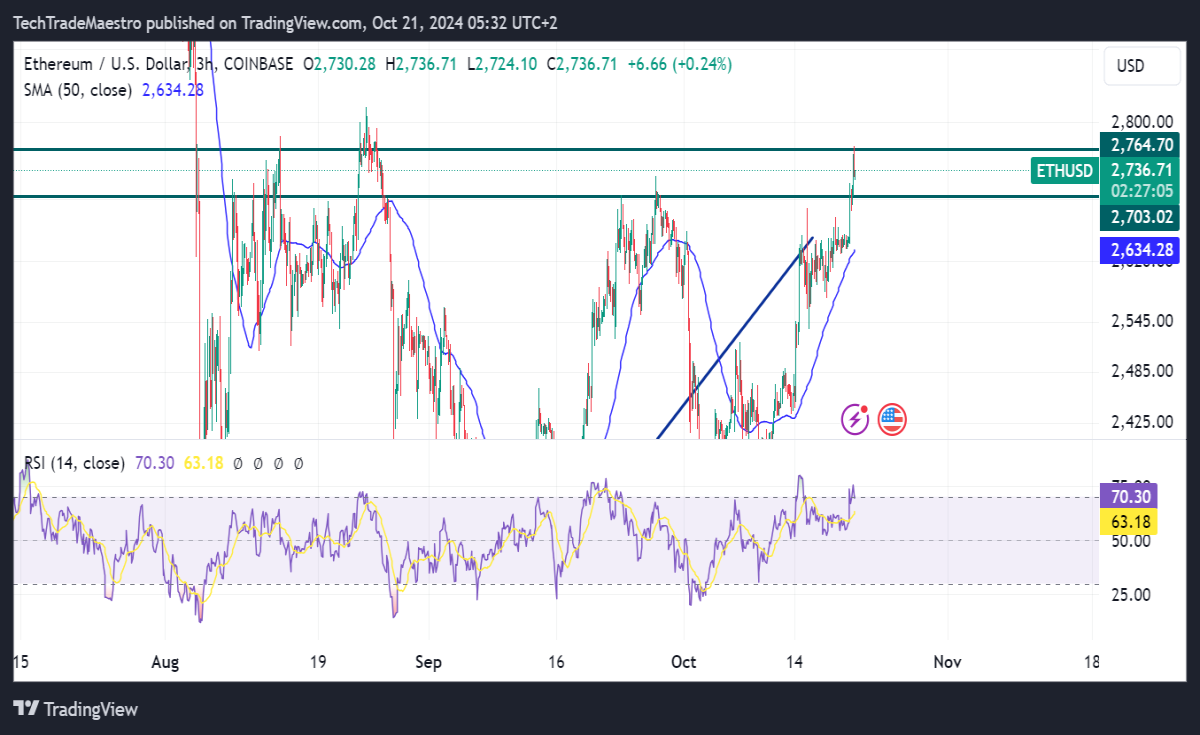
Task: Click the US flag economic event icon
Action: (892, 419)
